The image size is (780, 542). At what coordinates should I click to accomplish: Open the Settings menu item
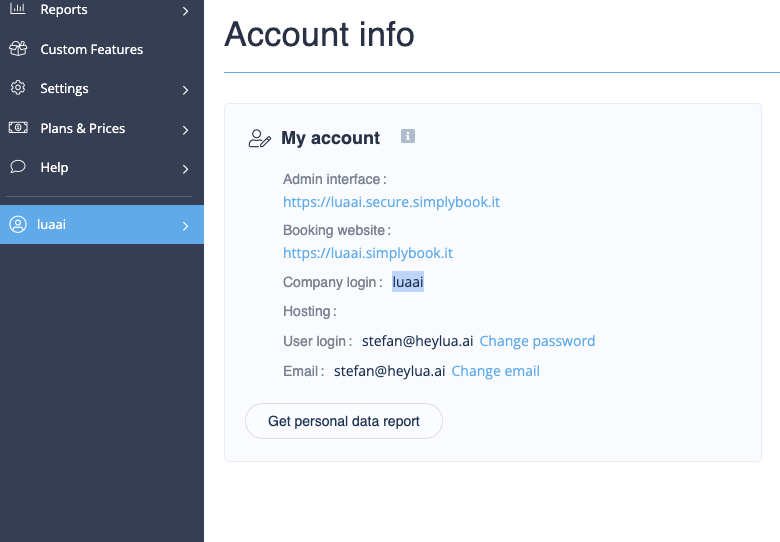[x=102, y=89]
